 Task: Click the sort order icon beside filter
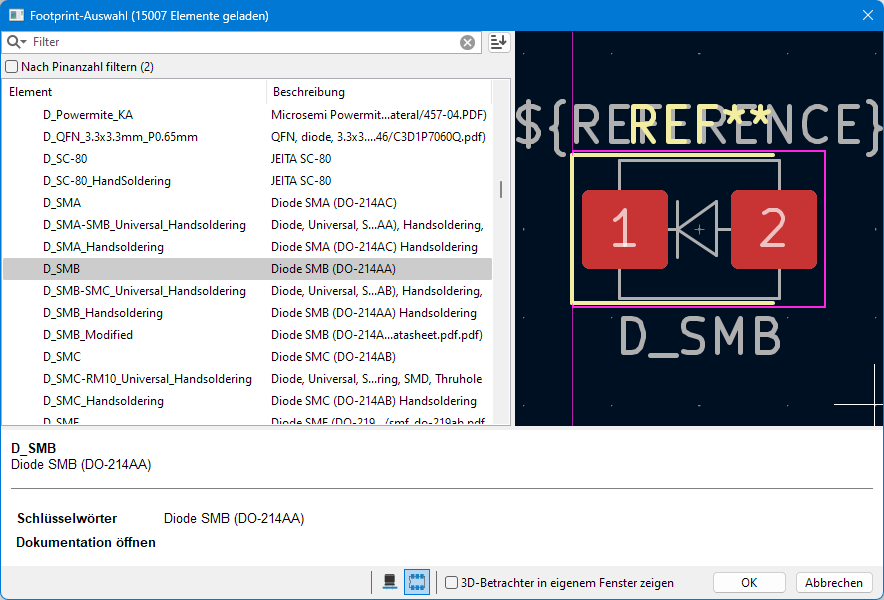[498, 42]
